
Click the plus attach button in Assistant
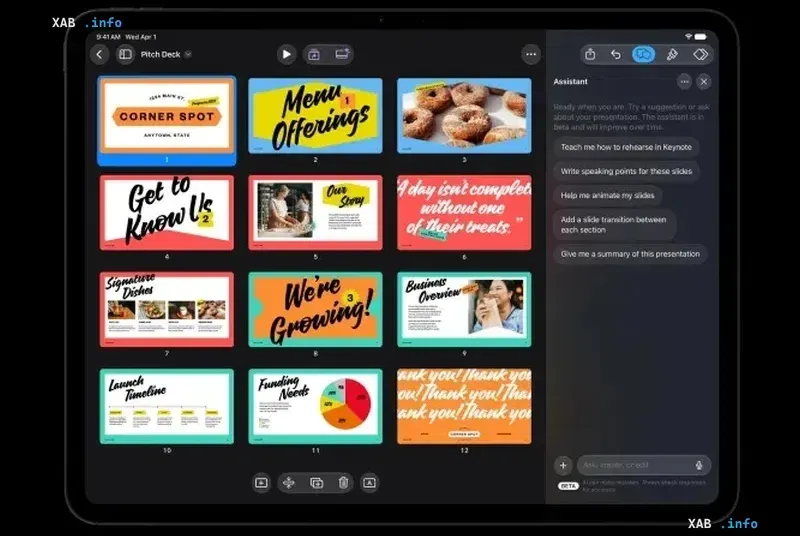[563, 465]
